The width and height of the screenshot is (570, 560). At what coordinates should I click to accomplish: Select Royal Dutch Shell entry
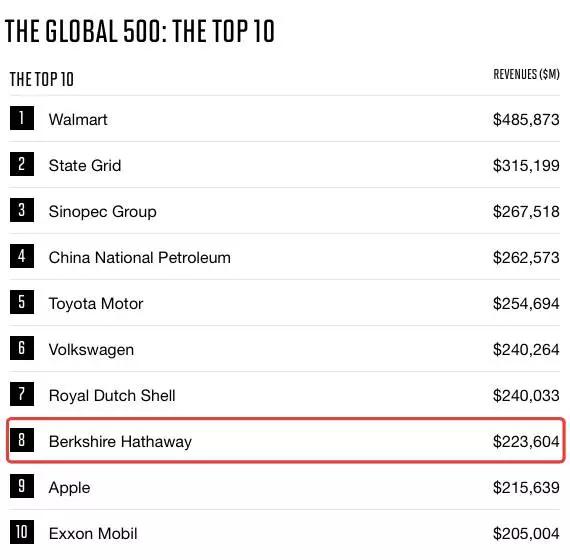click(x=112, y=396)
